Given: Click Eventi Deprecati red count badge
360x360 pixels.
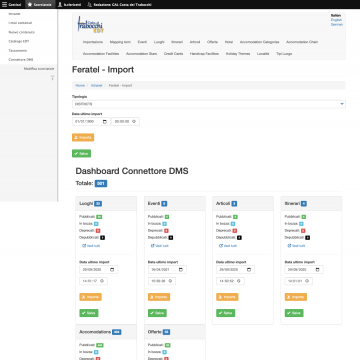Looking at the screenshot, I should tap(166, 231).
